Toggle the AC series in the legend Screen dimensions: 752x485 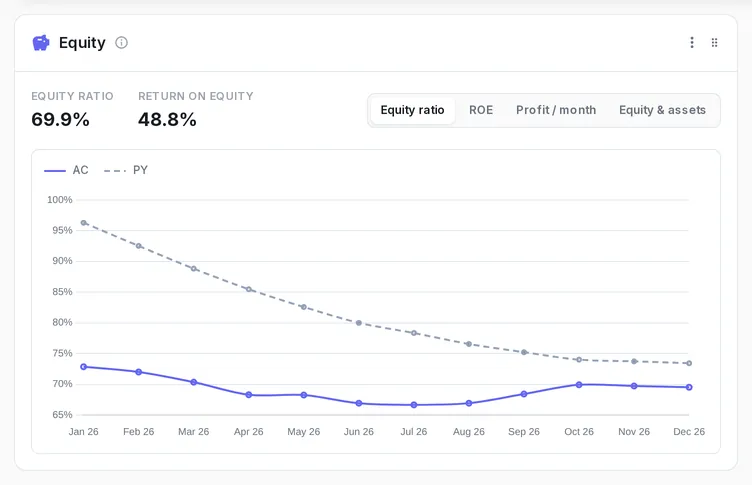tap(67, 170)
